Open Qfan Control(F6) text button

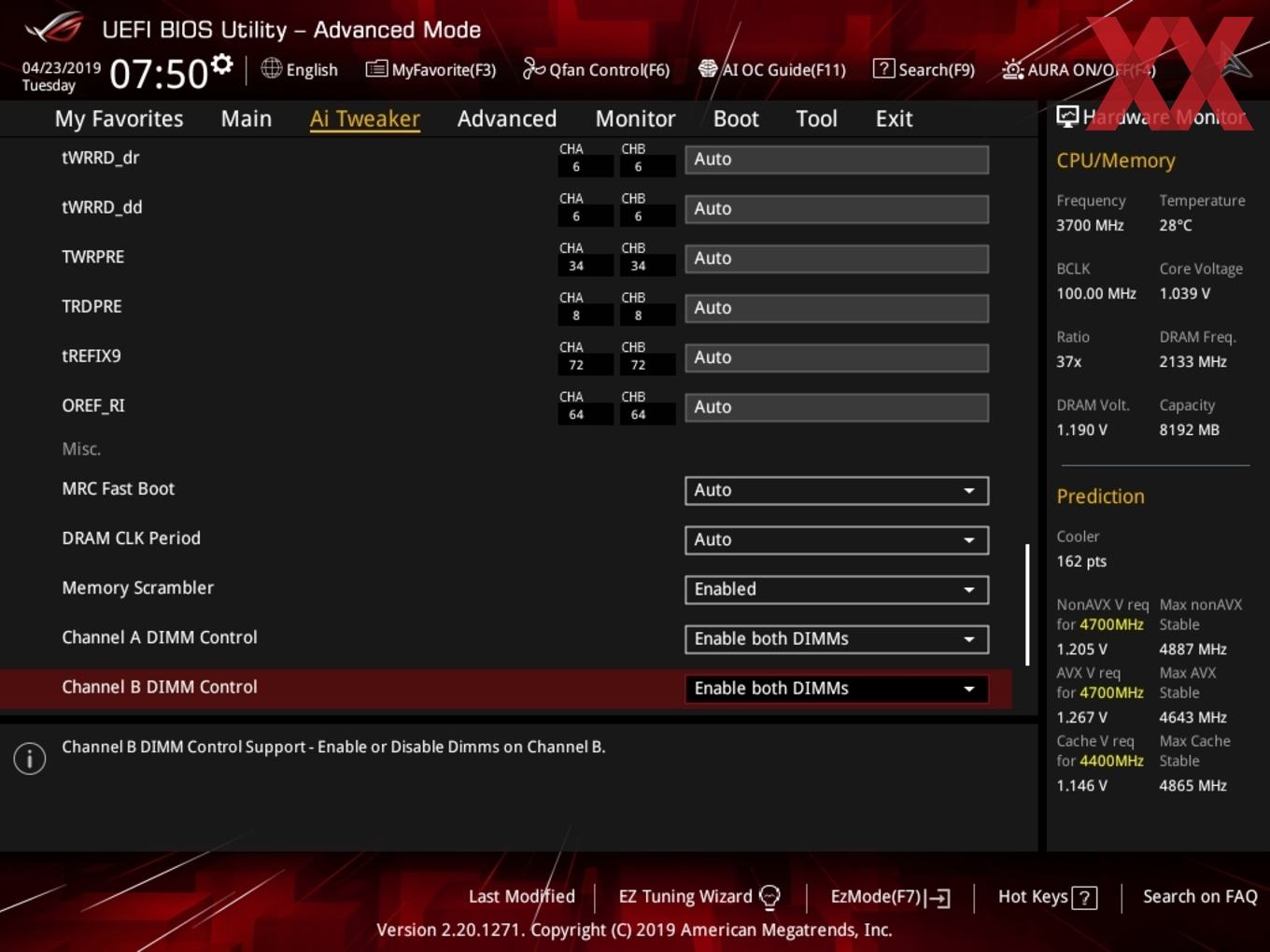(609, 70)
